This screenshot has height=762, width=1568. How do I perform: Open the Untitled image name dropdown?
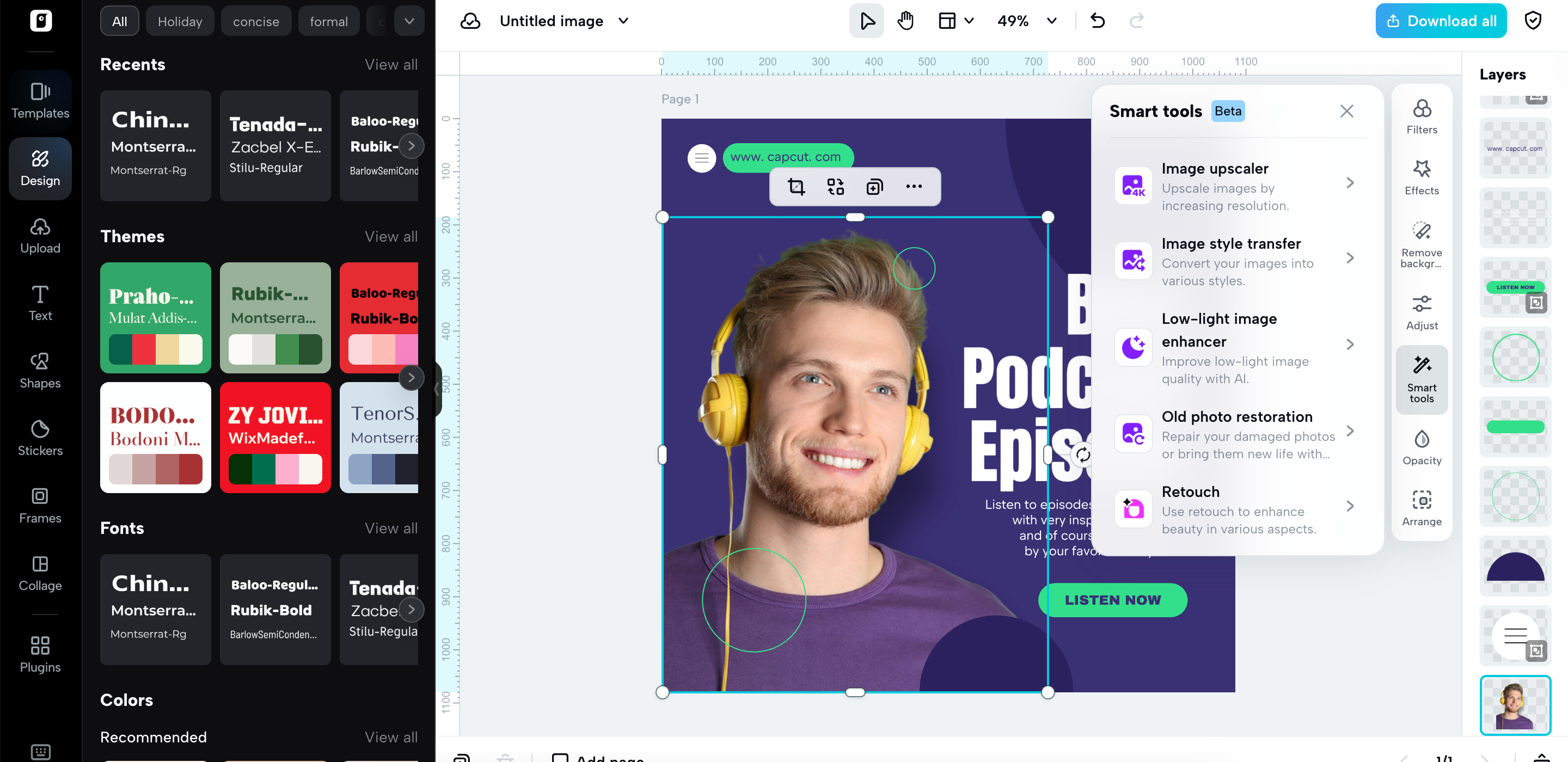(623, 21)
